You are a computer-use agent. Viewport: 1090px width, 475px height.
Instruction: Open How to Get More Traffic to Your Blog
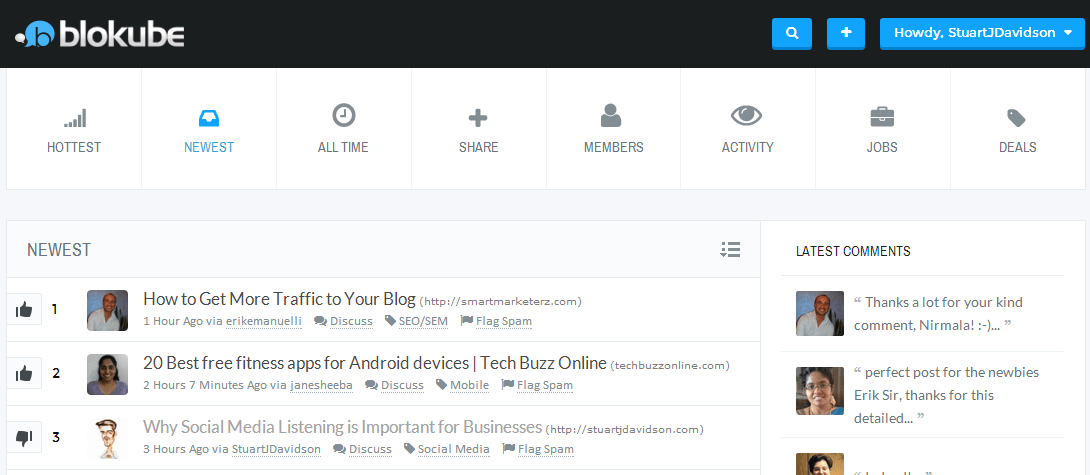pyautogui.click(x=279, y=299)
